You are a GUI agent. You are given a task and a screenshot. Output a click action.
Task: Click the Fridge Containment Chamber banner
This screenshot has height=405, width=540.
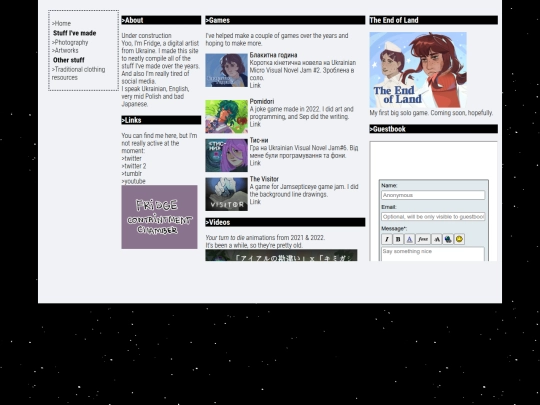pos(159,217)
